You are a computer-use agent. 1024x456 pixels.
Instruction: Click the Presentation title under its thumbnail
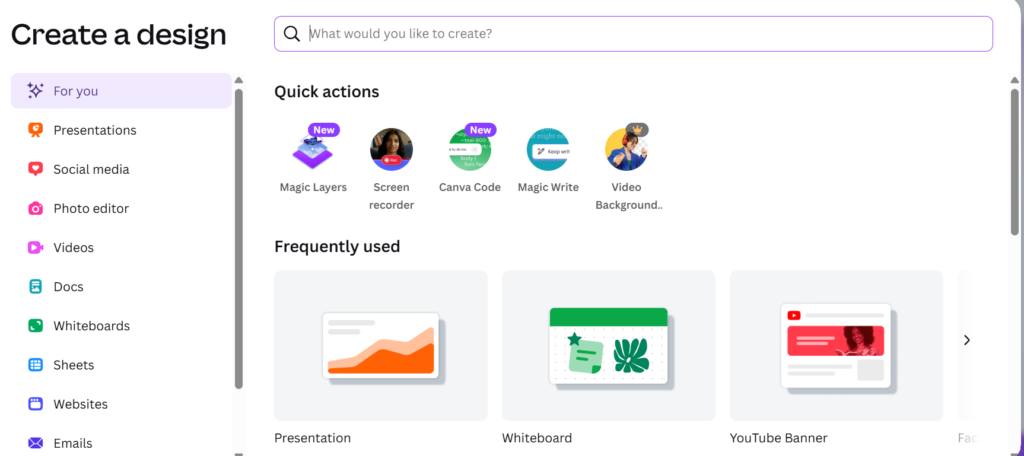pos(312,438)
